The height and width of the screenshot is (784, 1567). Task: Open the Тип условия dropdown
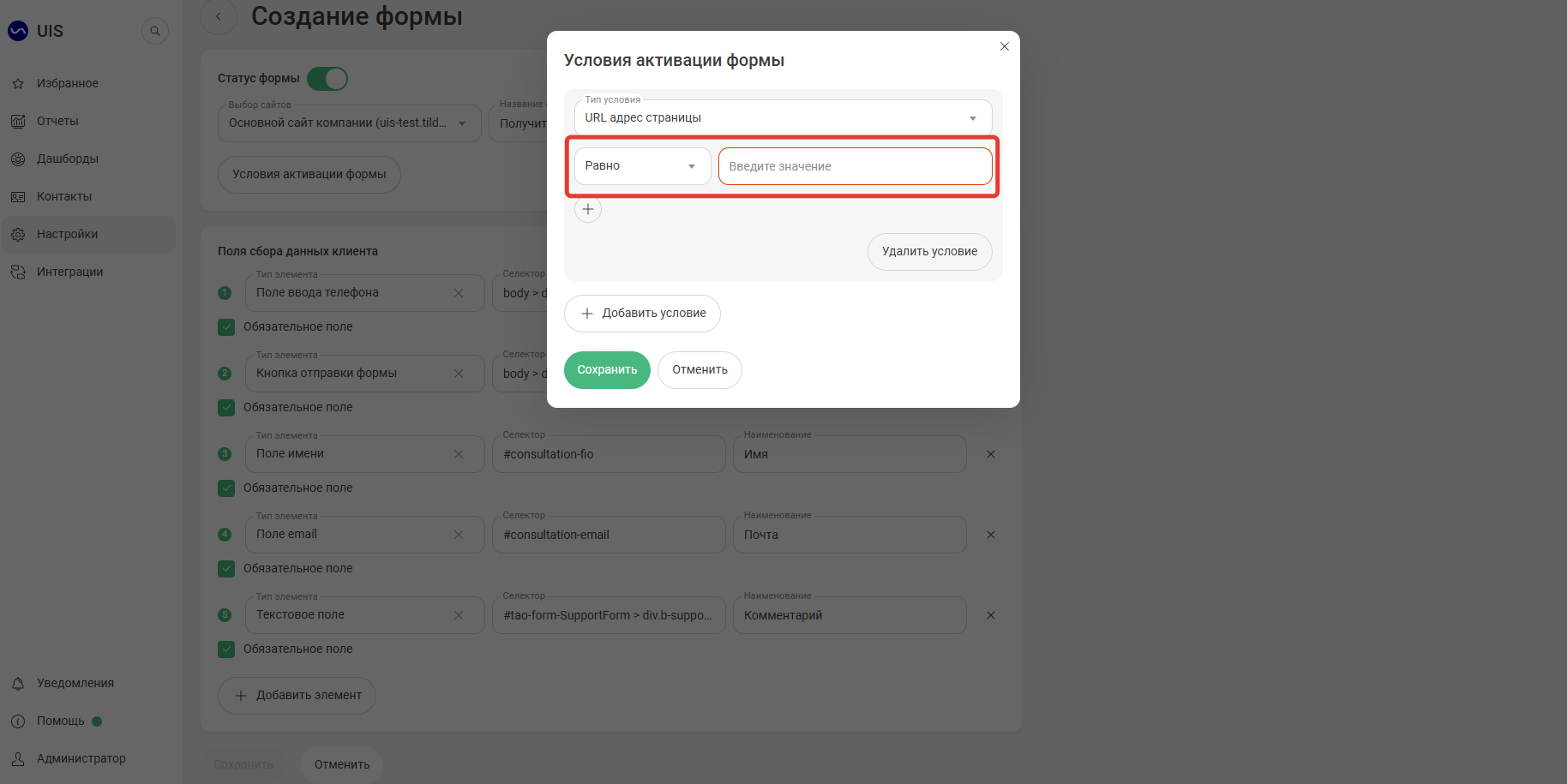[x=783, y=117]
